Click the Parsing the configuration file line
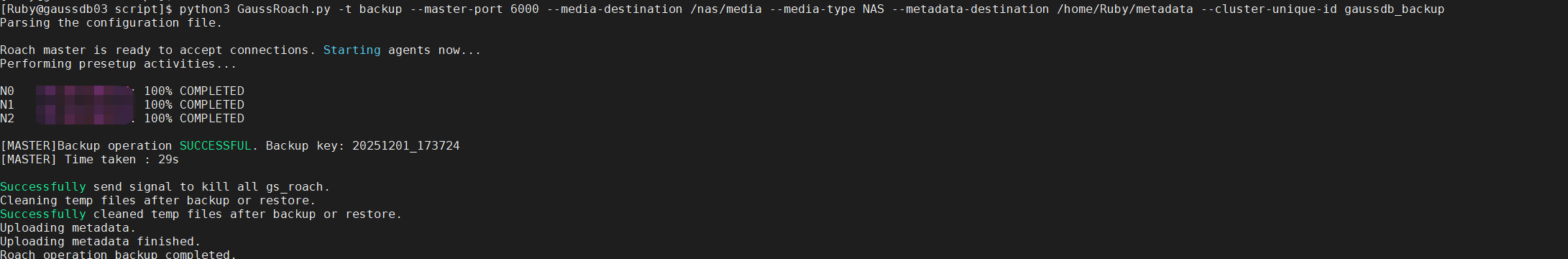 coord(111,23)
